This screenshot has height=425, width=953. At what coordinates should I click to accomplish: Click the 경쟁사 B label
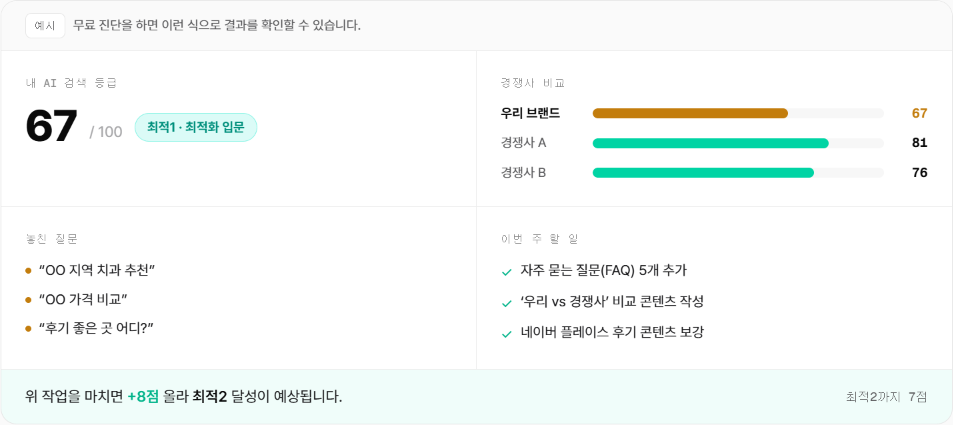click(x=523, y=173)
